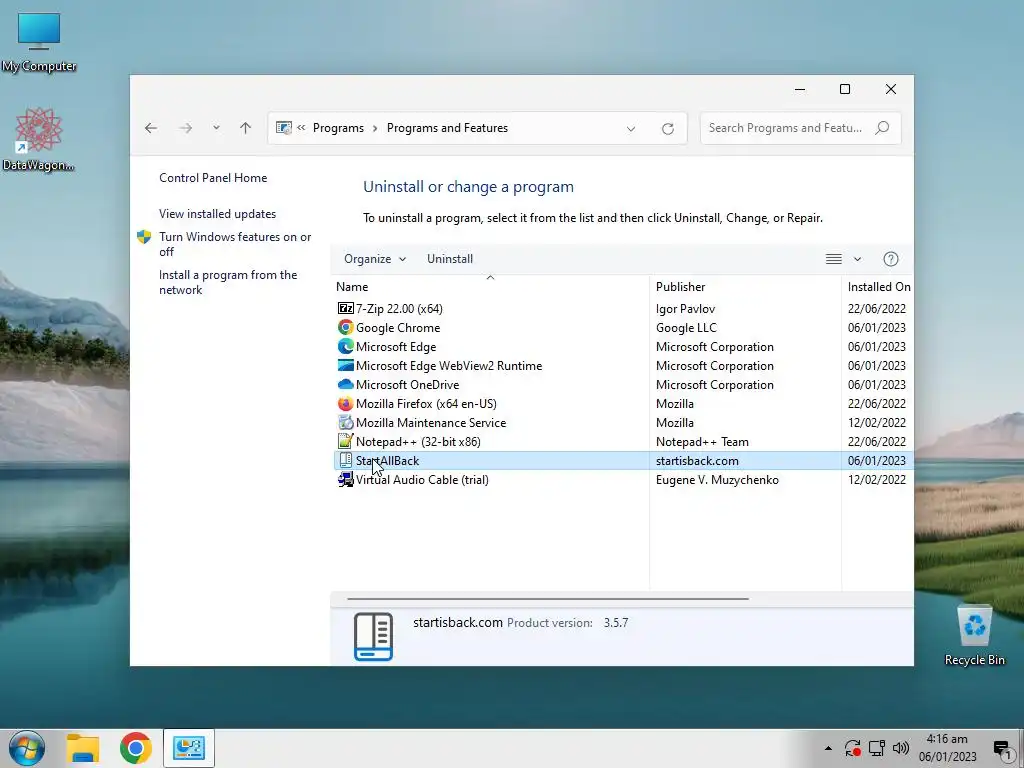This screenshot has width=1024, height=768.
Task: Click the search magnifier icon
Action: 882,127
